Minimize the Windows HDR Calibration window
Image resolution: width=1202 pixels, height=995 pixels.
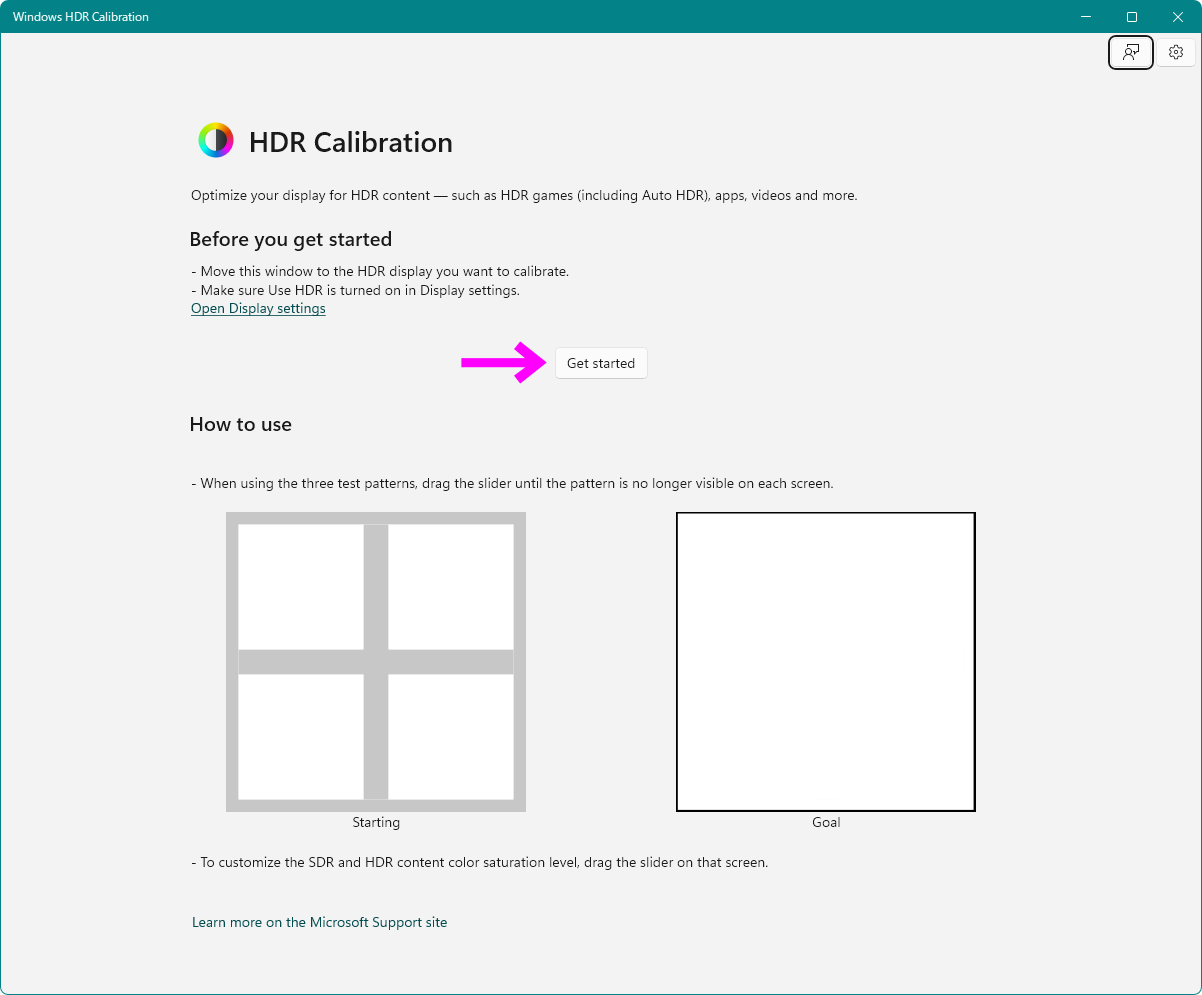1086,17
